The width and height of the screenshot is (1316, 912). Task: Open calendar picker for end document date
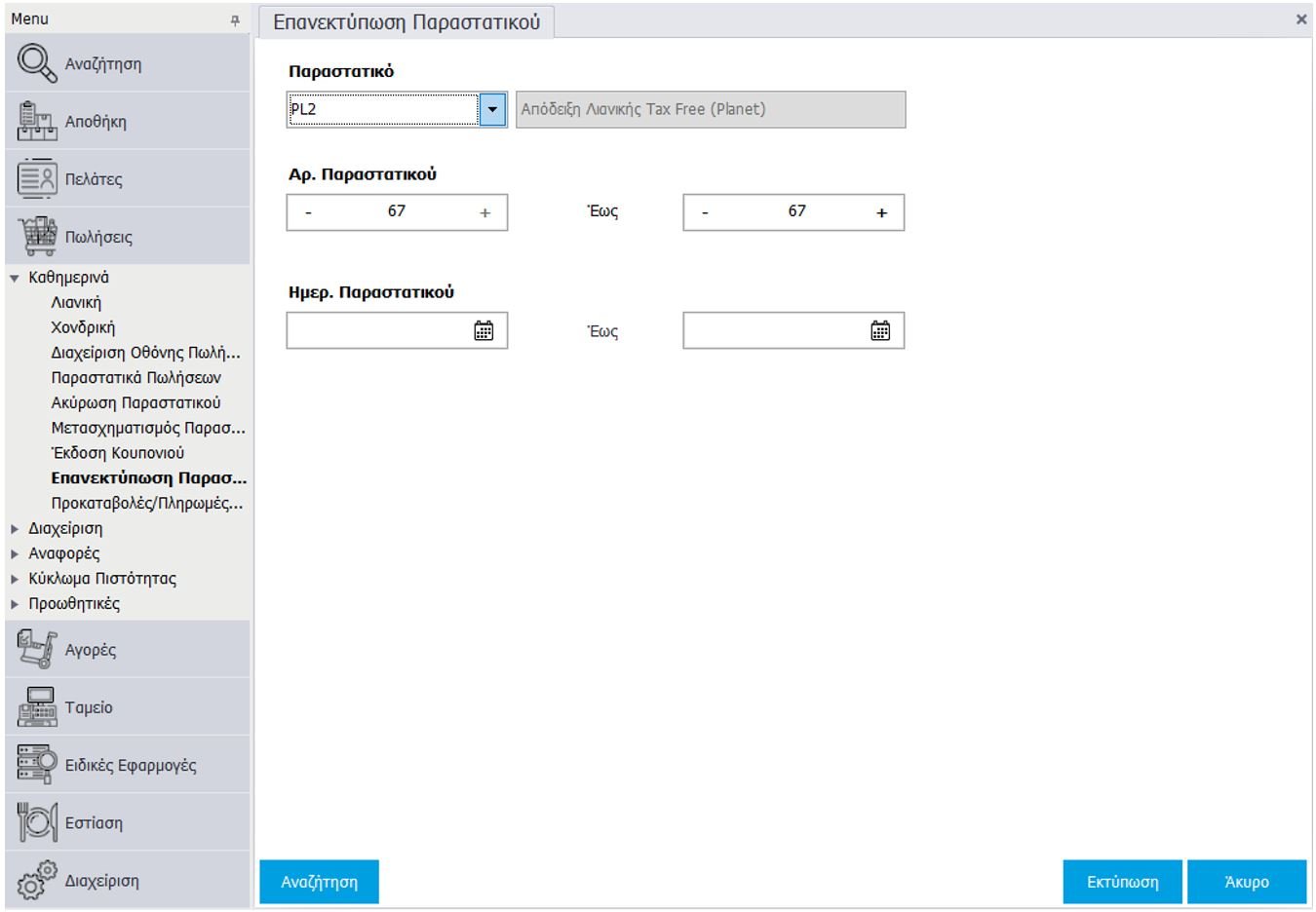[880, 331]
